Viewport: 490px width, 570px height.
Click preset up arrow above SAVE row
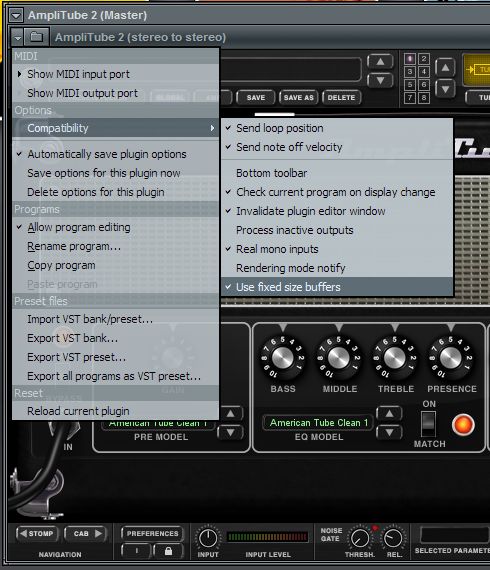(380, 62)
